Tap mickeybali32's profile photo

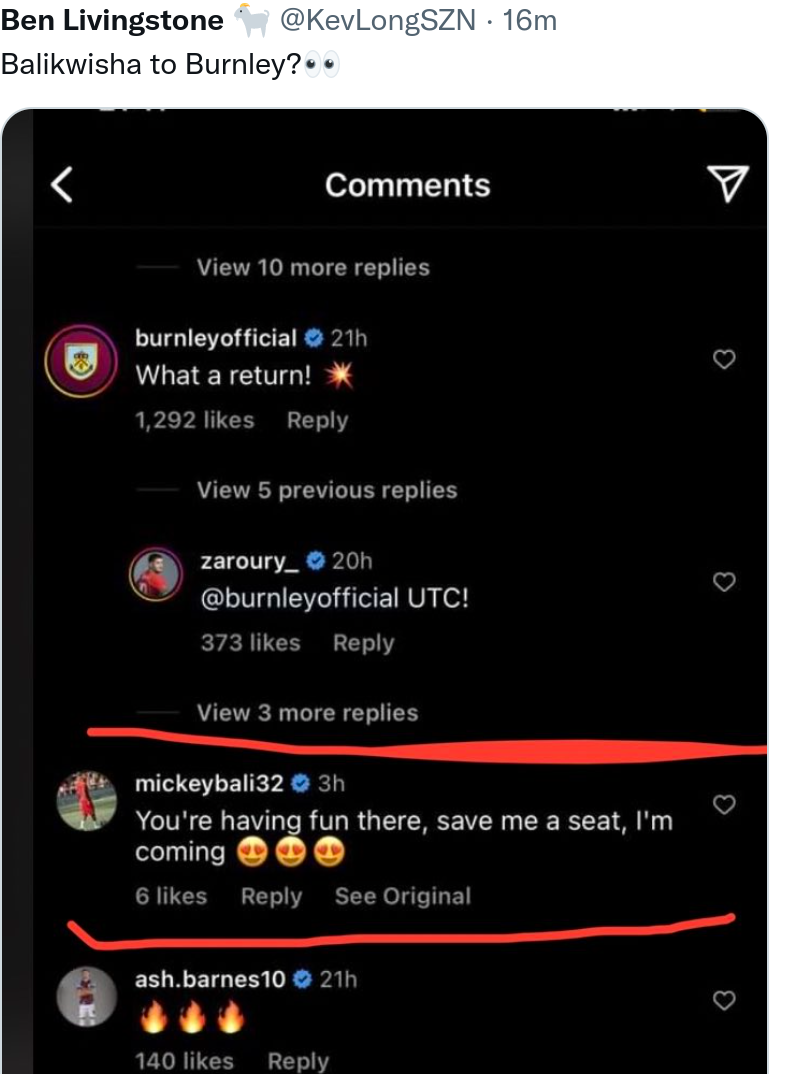(x=82, y=800)
